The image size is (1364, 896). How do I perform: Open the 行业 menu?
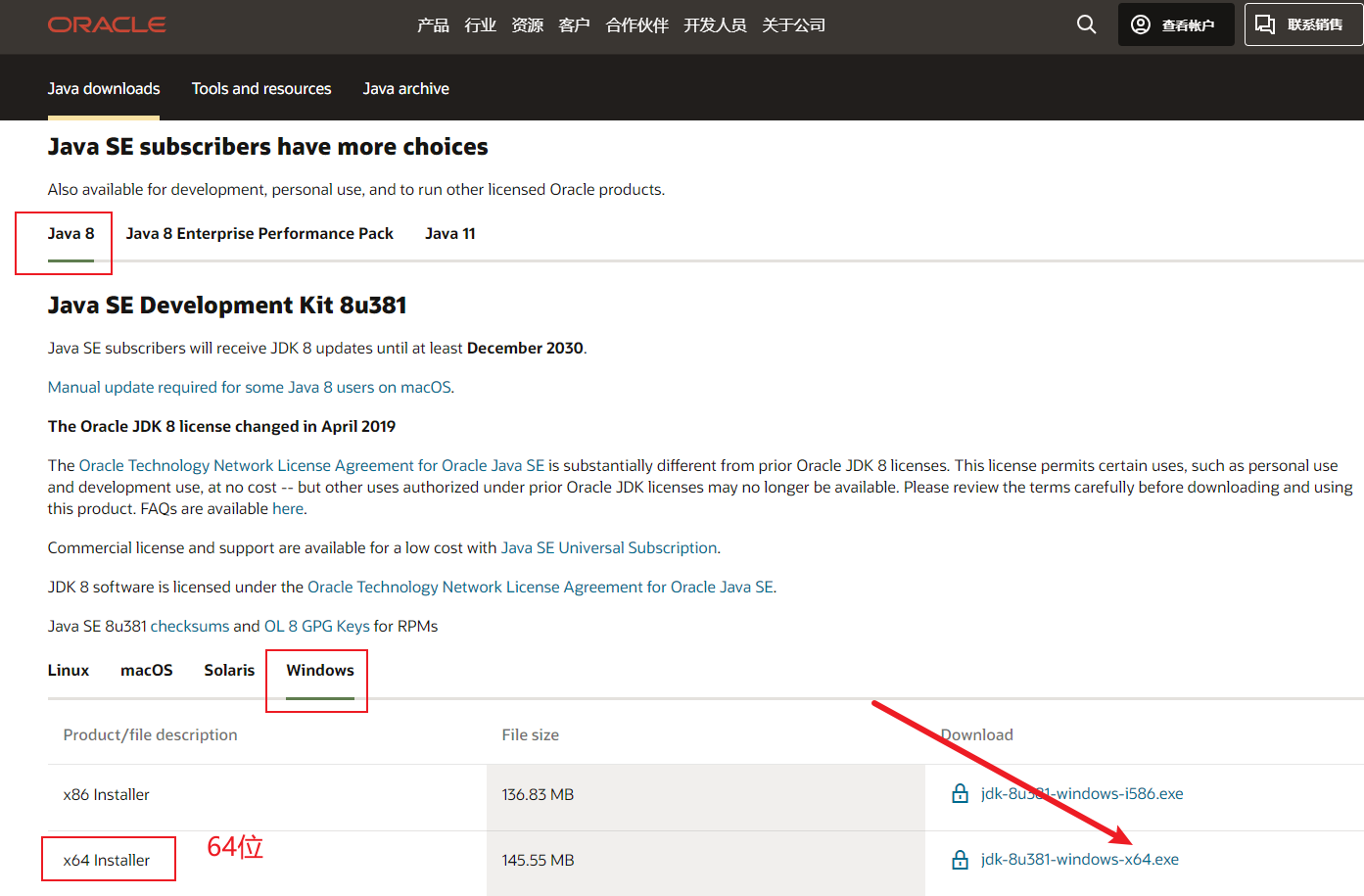pyautogui.click(x=480, y=25)
